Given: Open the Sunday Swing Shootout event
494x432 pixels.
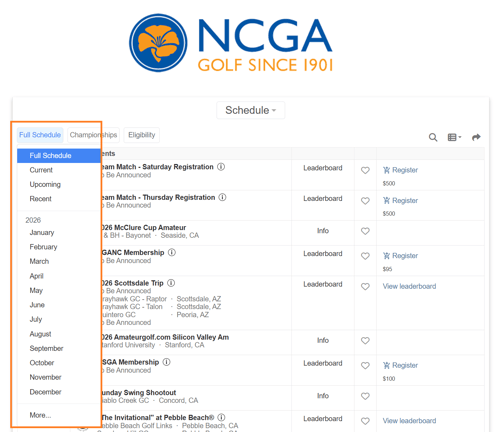Looking at the screenshot, I should pyautogui.click(x=139, y=393).
